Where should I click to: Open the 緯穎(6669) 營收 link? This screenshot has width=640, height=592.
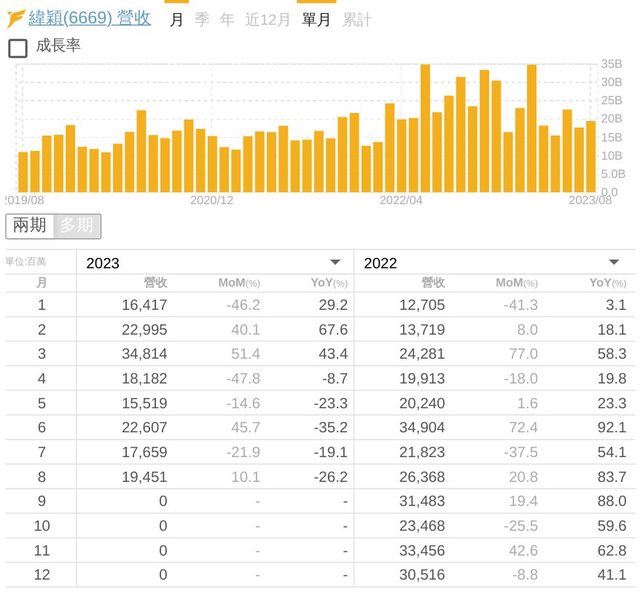coord(89,18)
